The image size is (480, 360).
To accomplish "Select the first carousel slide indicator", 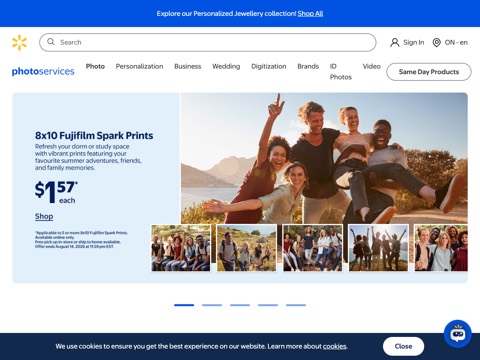I will (x=184, y=305).
